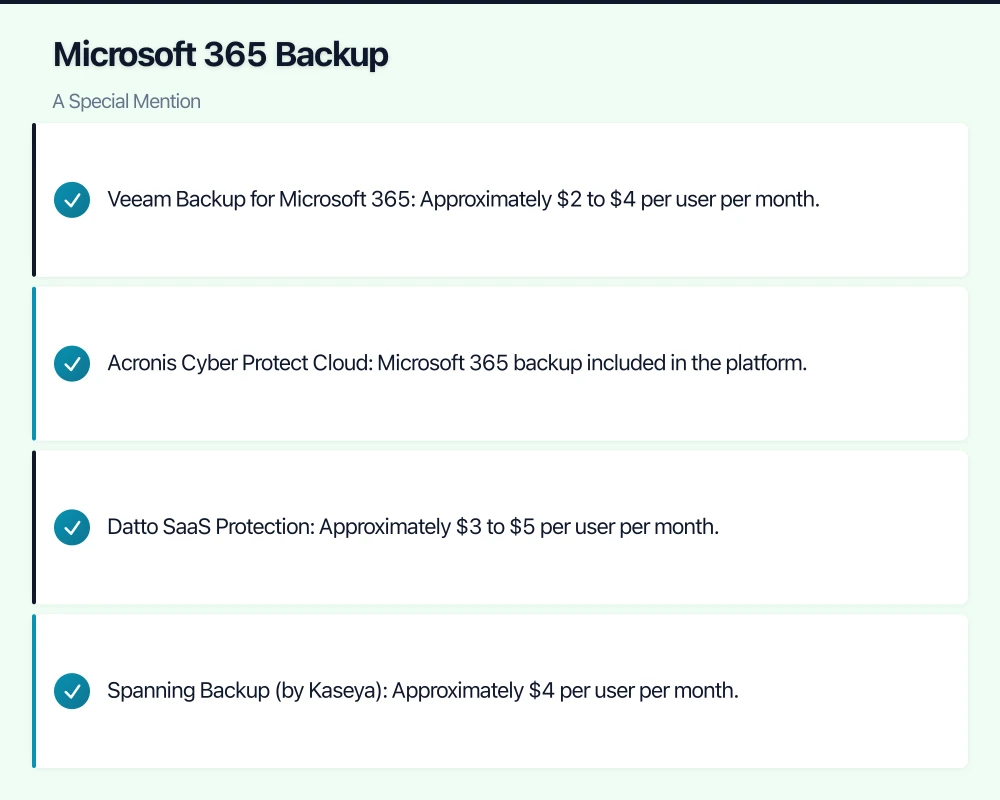Click the teal accent bar left of Acronis card
This screenshot has height=800, width=1000.
[x=34, y=364]
